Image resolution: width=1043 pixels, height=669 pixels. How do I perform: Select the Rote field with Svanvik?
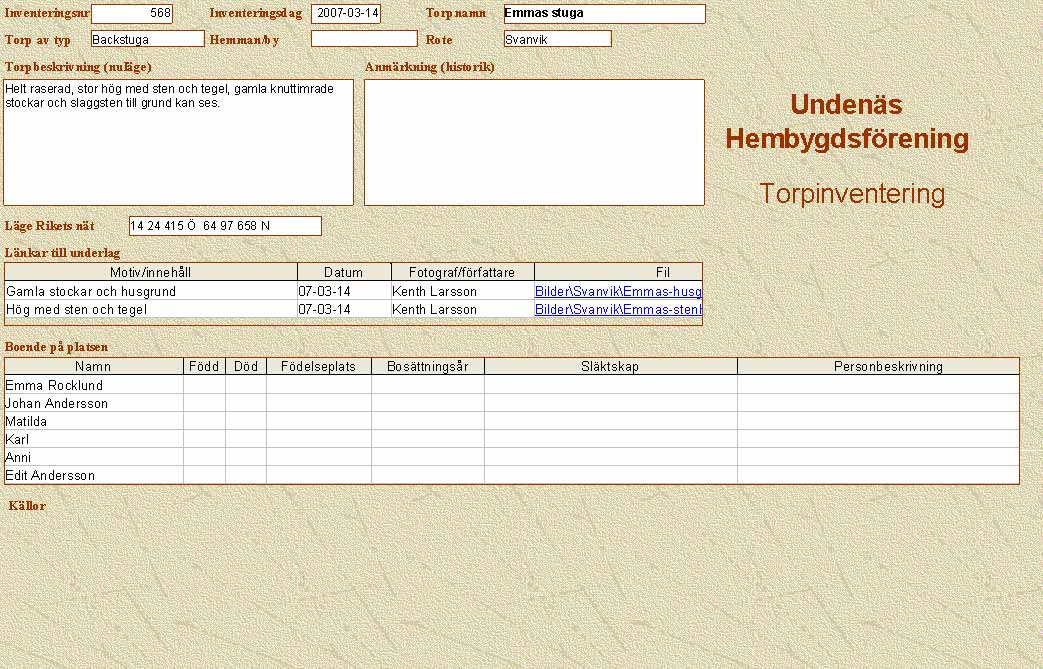click(x=557, y=39)
